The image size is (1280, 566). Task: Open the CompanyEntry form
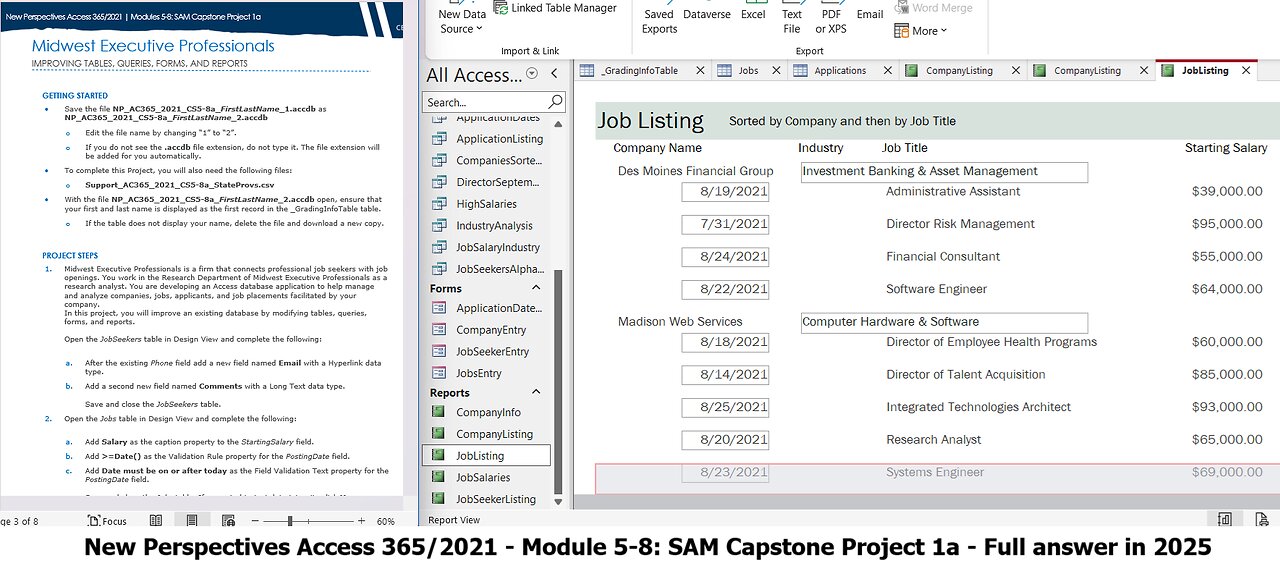click(x=488, y=330)
